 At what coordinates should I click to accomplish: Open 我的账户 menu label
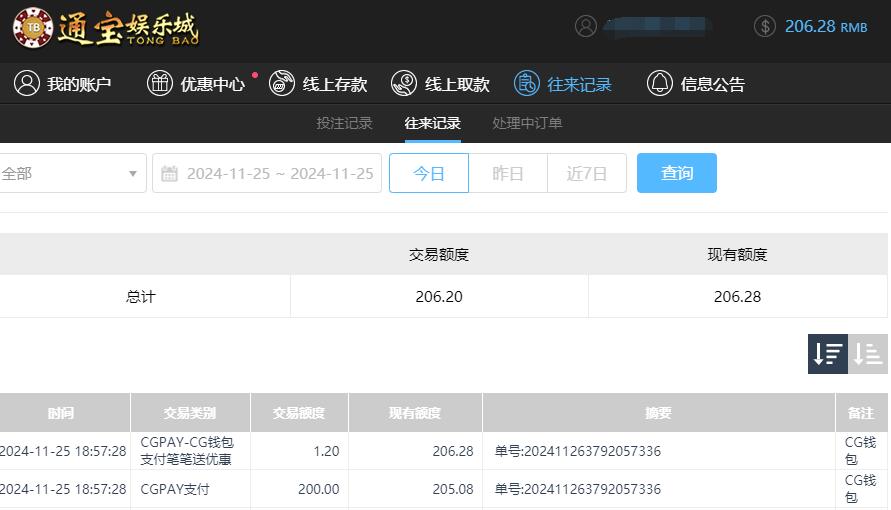click(x=78, y=84)
